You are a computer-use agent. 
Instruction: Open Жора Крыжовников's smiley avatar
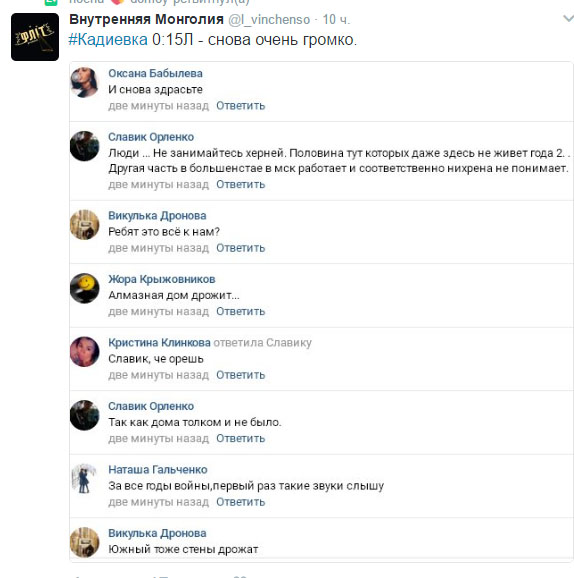click(85, 288)
